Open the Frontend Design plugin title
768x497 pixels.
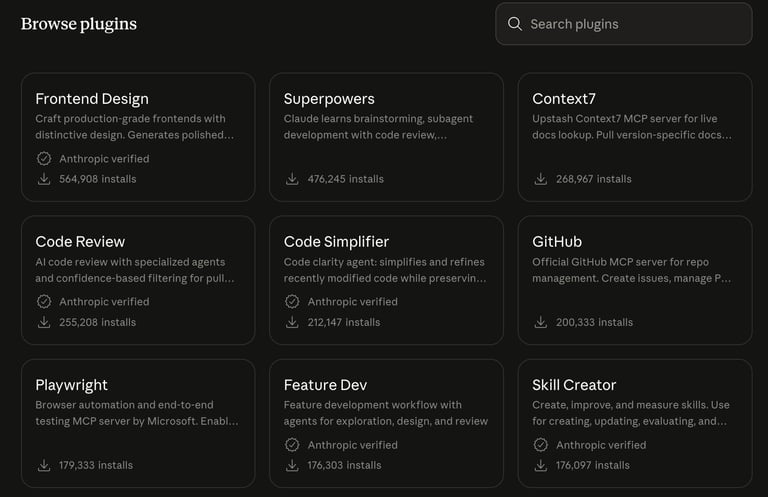pos(92,99)
